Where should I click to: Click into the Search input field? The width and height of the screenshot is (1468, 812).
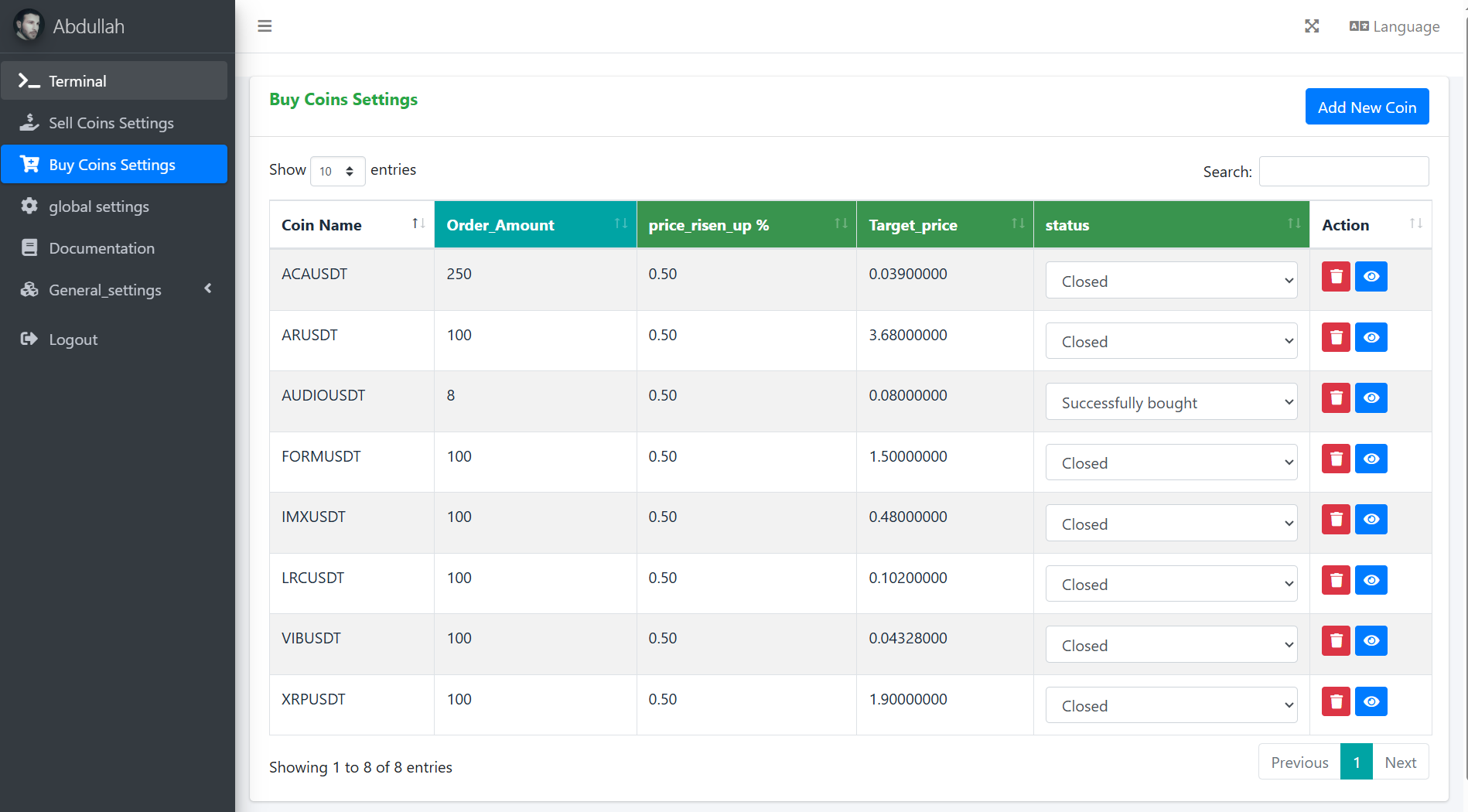click(x=1343, y=172)
